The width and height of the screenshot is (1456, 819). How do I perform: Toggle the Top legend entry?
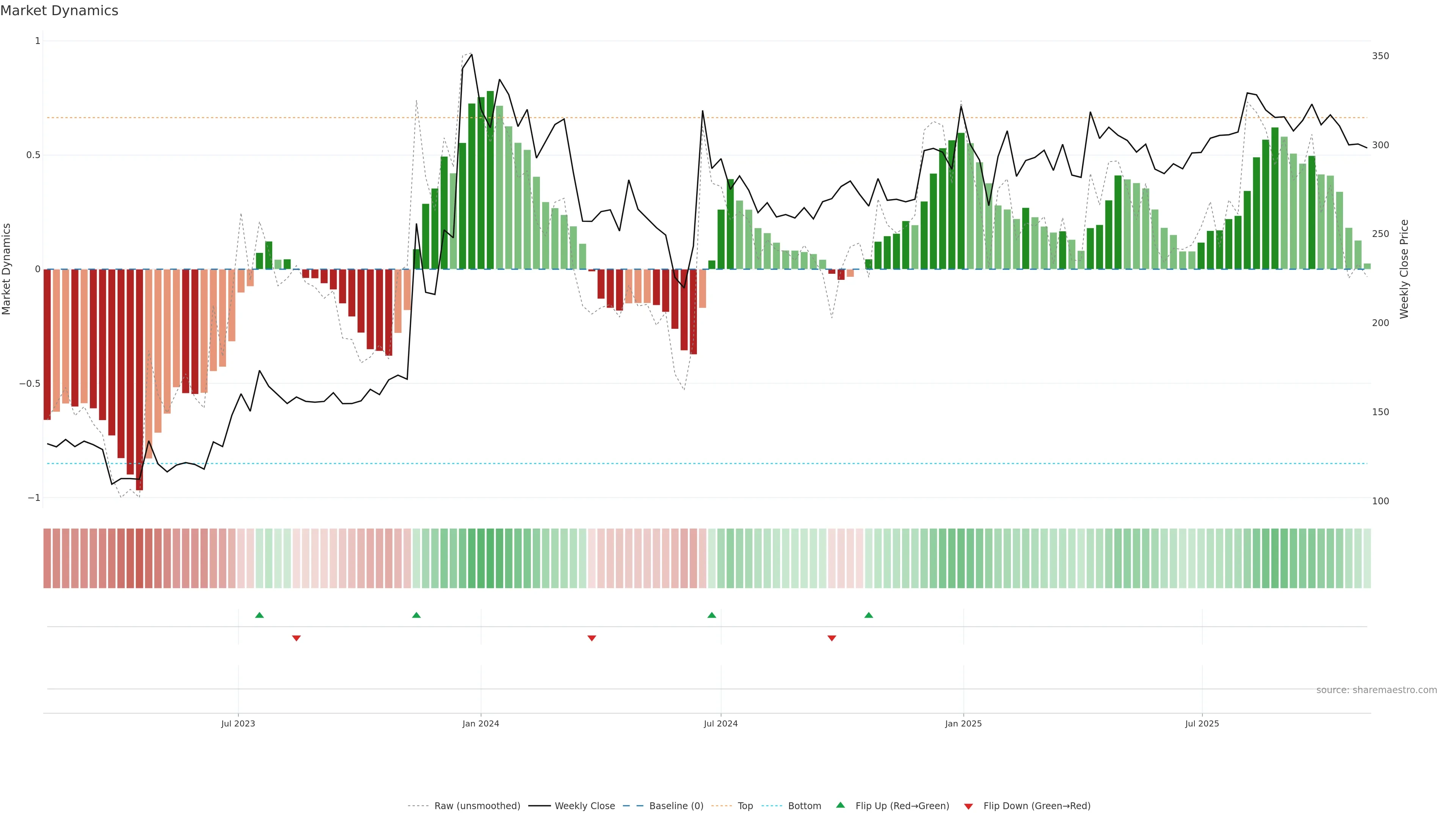(745, 806)
